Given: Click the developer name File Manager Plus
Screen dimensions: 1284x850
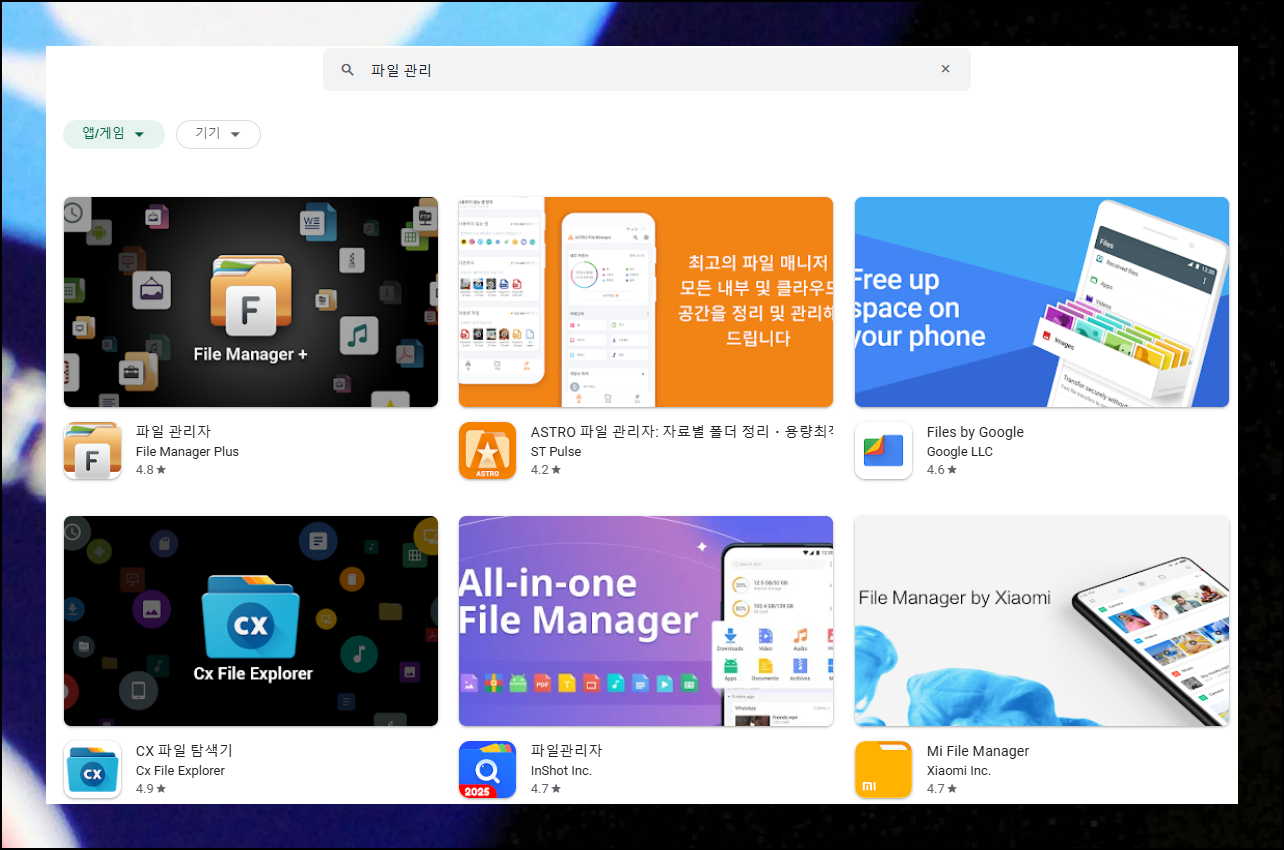Looking at the screenshot, I should [187, 451].
